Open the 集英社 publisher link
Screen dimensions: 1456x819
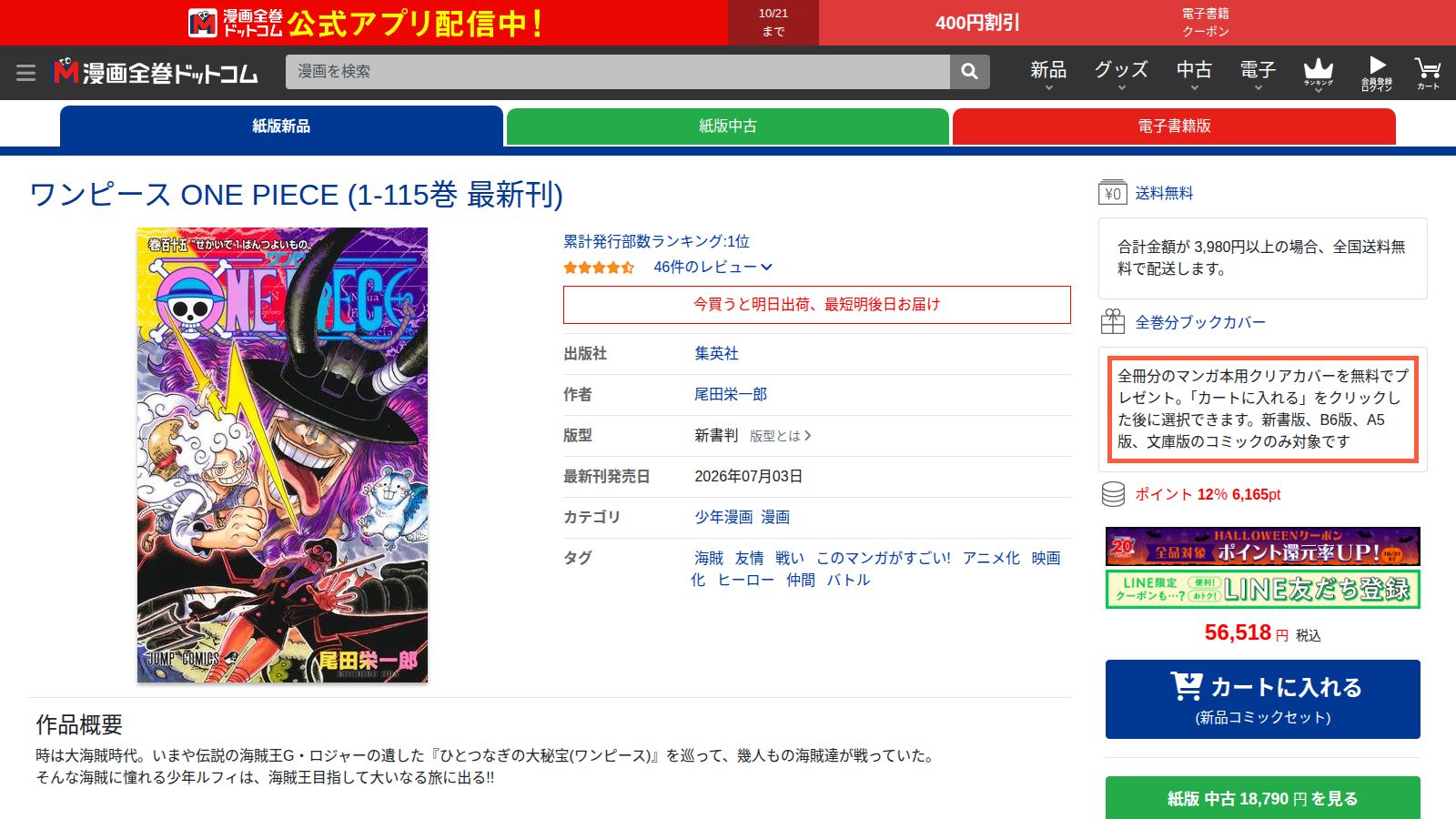(x=716, y=353)
